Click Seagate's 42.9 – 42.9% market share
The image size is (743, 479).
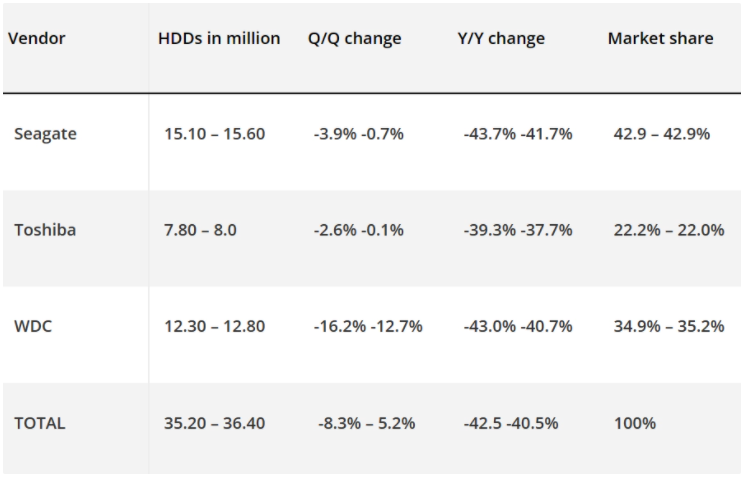point(661,133)
